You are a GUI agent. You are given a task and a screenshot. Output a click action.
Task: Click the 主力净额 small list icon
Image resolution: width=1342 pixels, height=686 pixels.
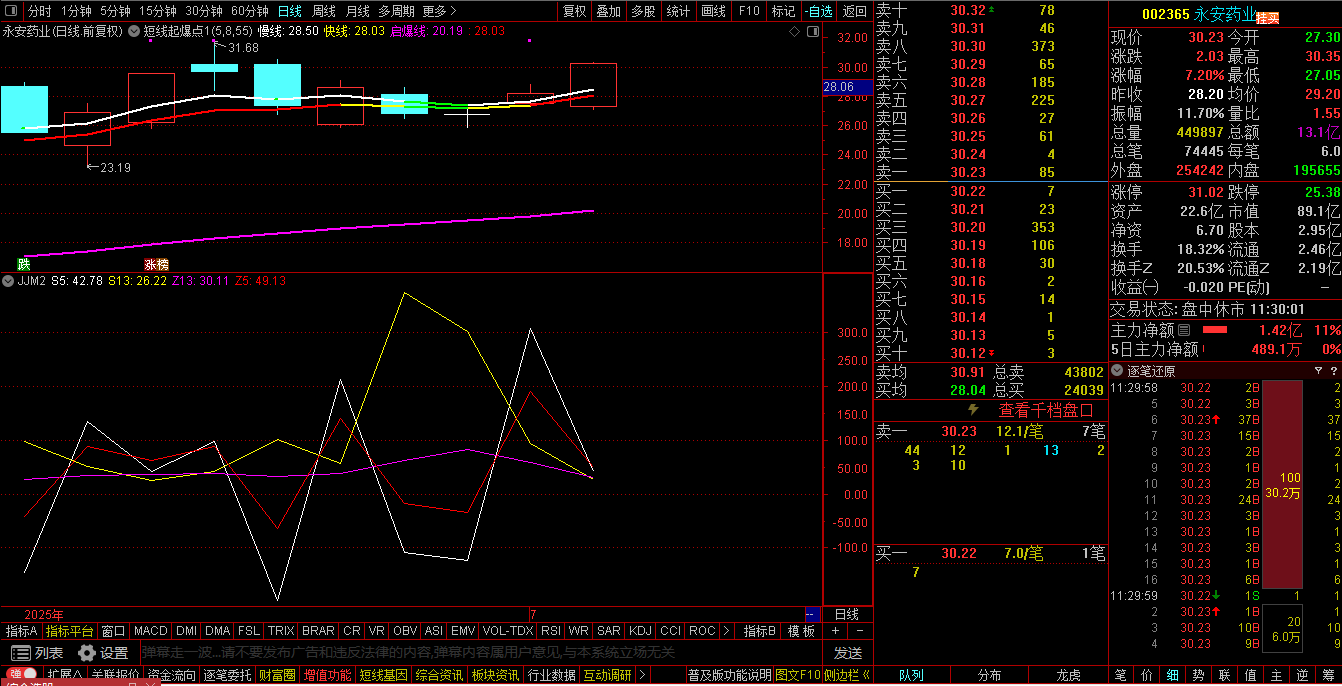1183,330
